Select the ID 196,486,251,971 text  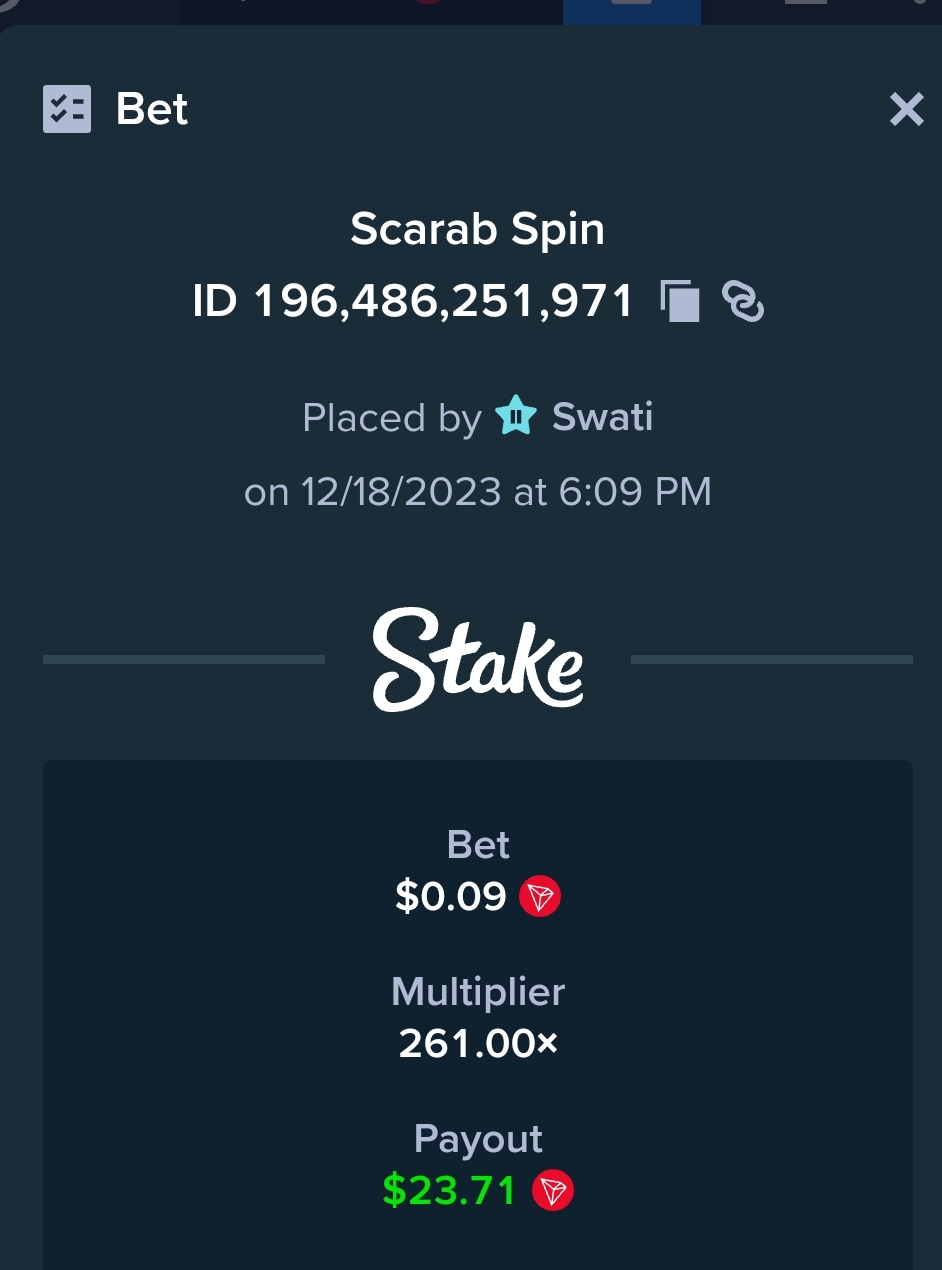[413, 302]
